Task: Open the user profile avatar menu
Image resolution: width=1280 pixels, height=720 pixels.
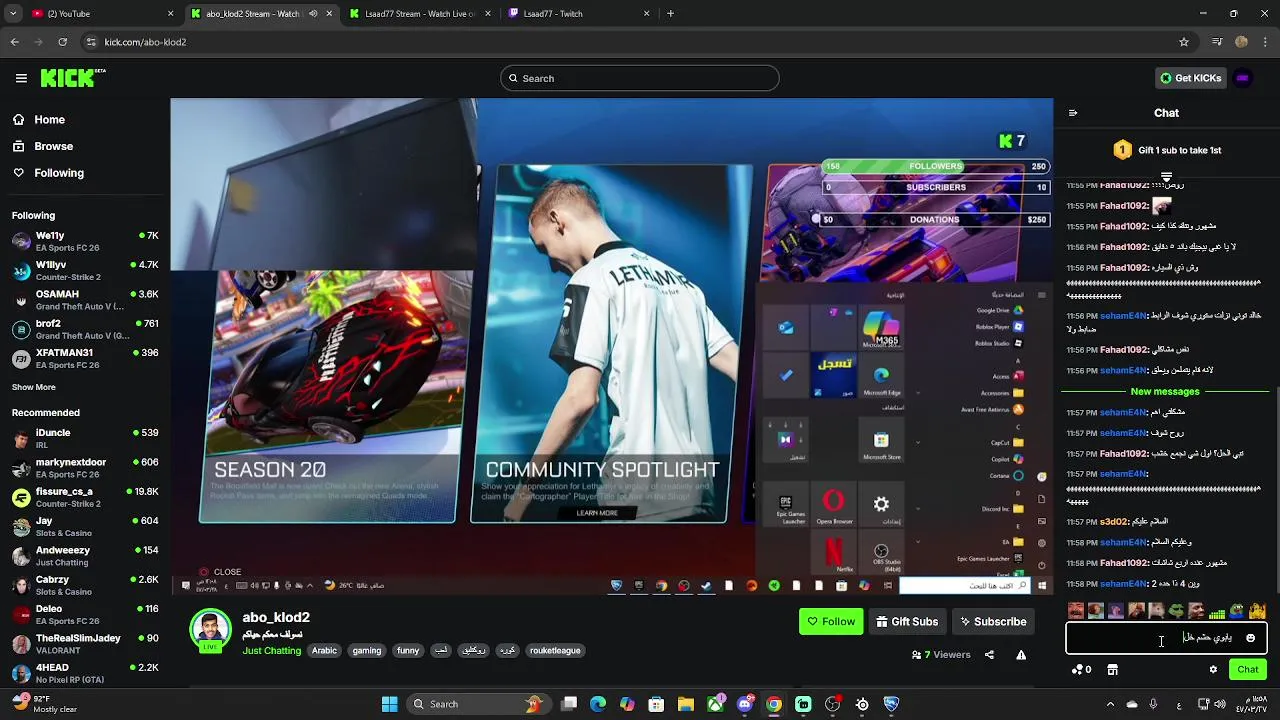Action: [x=1243, y=78]
